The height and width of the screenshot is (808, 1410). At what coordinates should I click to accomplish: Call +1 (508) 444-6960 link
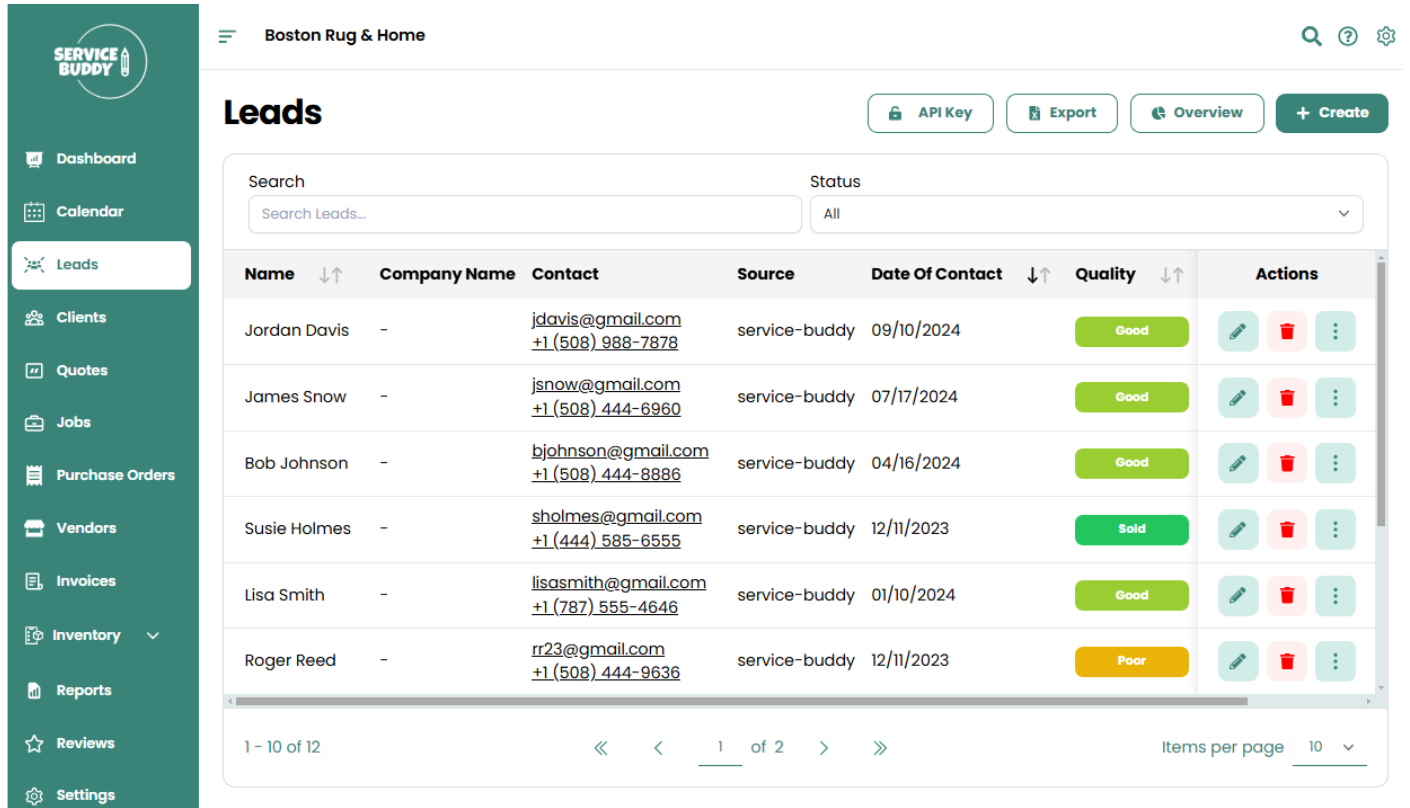coord(606,409)
